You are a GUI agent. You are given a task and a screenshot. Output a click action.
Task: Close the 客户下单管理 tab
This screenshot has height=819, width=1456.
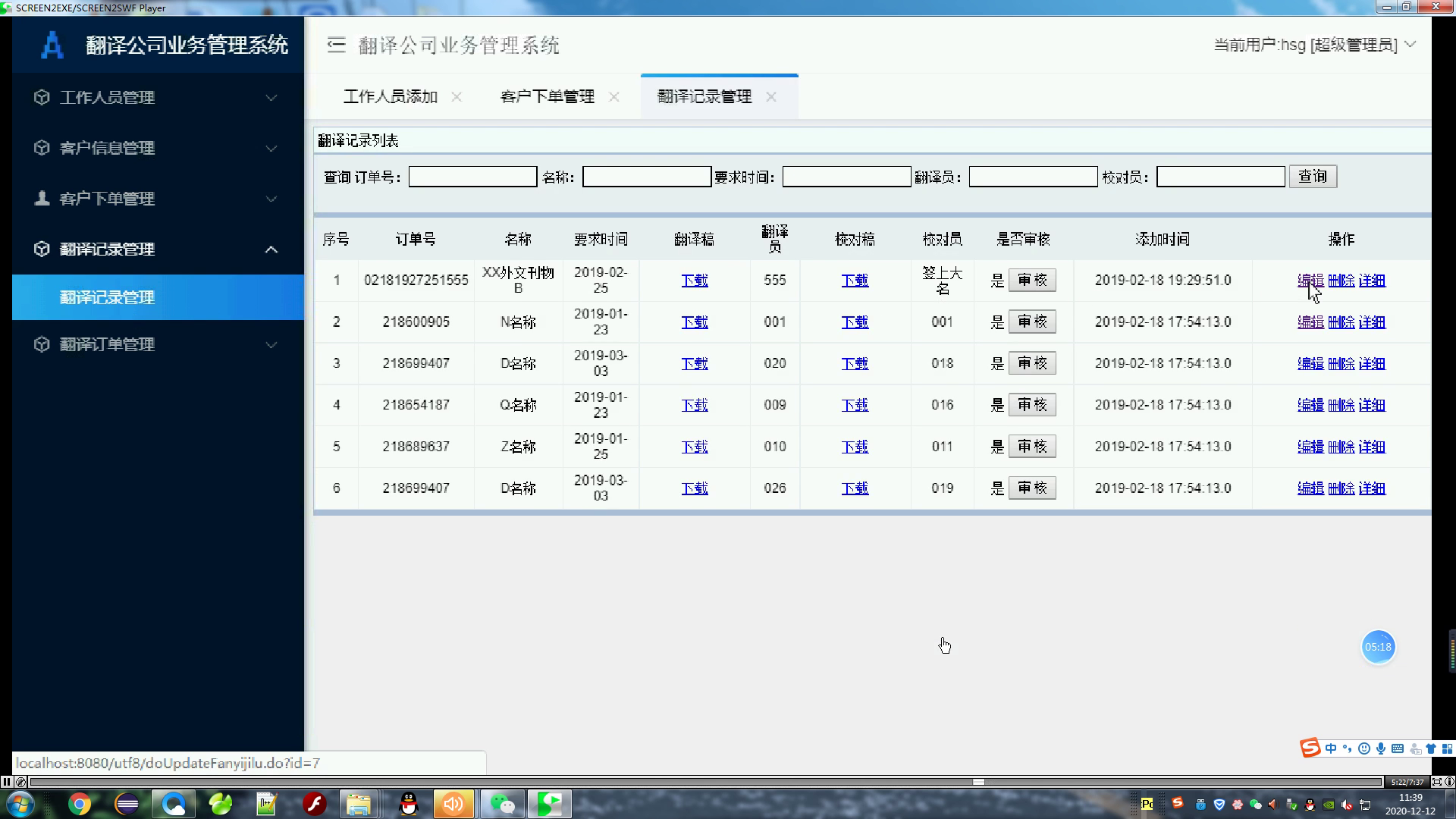[x=614, y=97]
